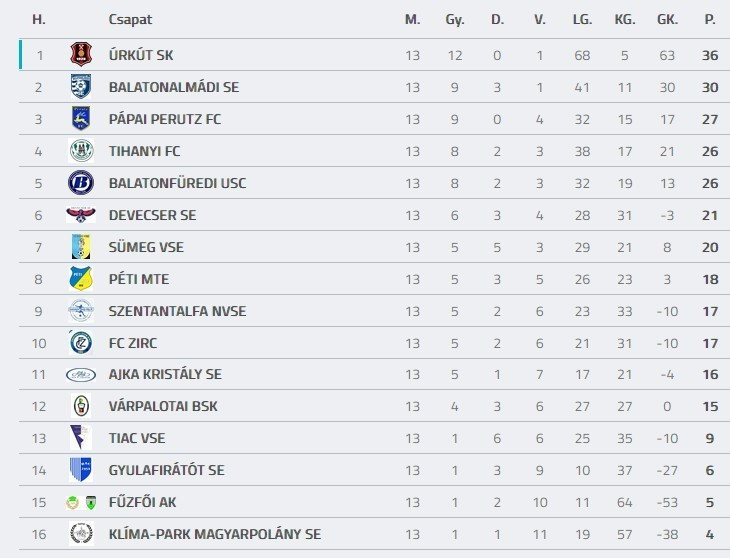Click the FC Zirc club logo

pos(81,343)
